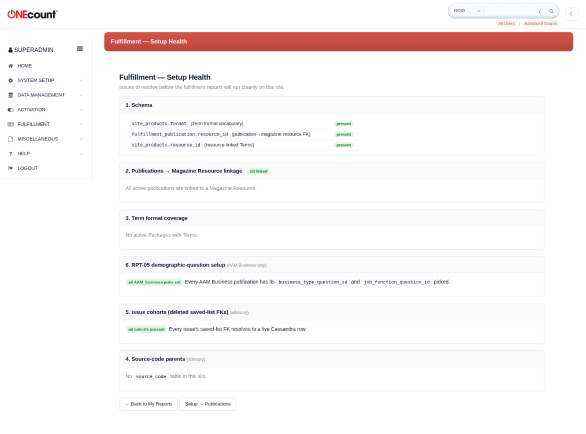Expand the Help chevron
This screenshot has width=586, height=434.
pyautogui.click(x=81, y=154)
